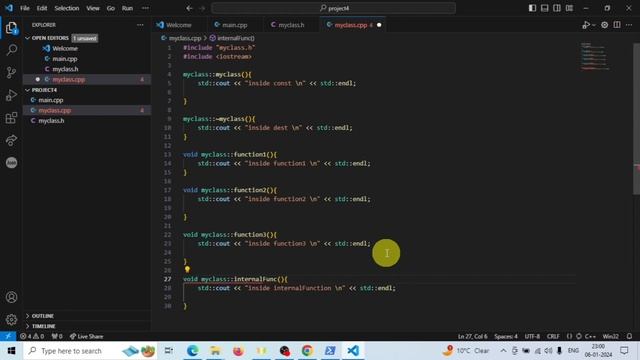Switch to the main.cpp editor tab

pyautogui.click(x=234, y=25)
